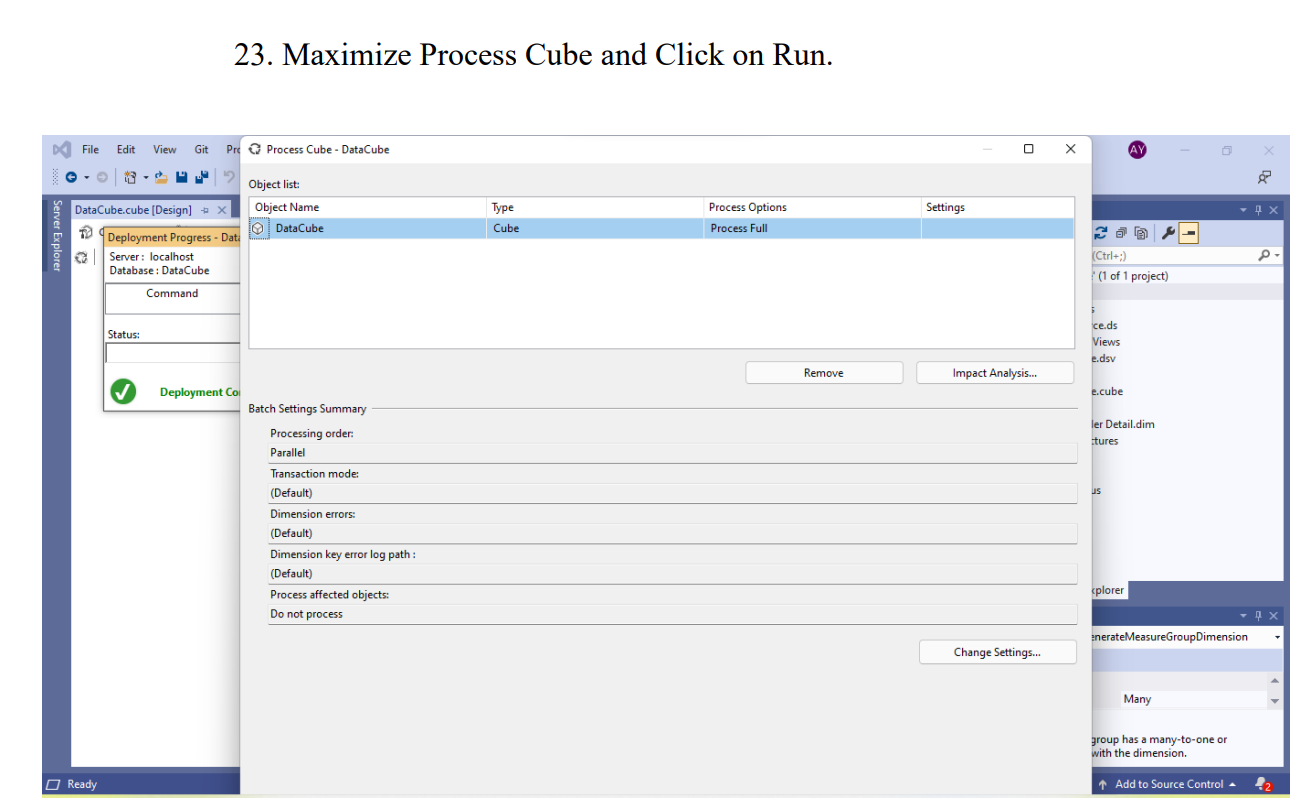Click the Impact Analysis... button
Image resolution: width=1309 pixels, height=810 pixels.
click(995, 373)
